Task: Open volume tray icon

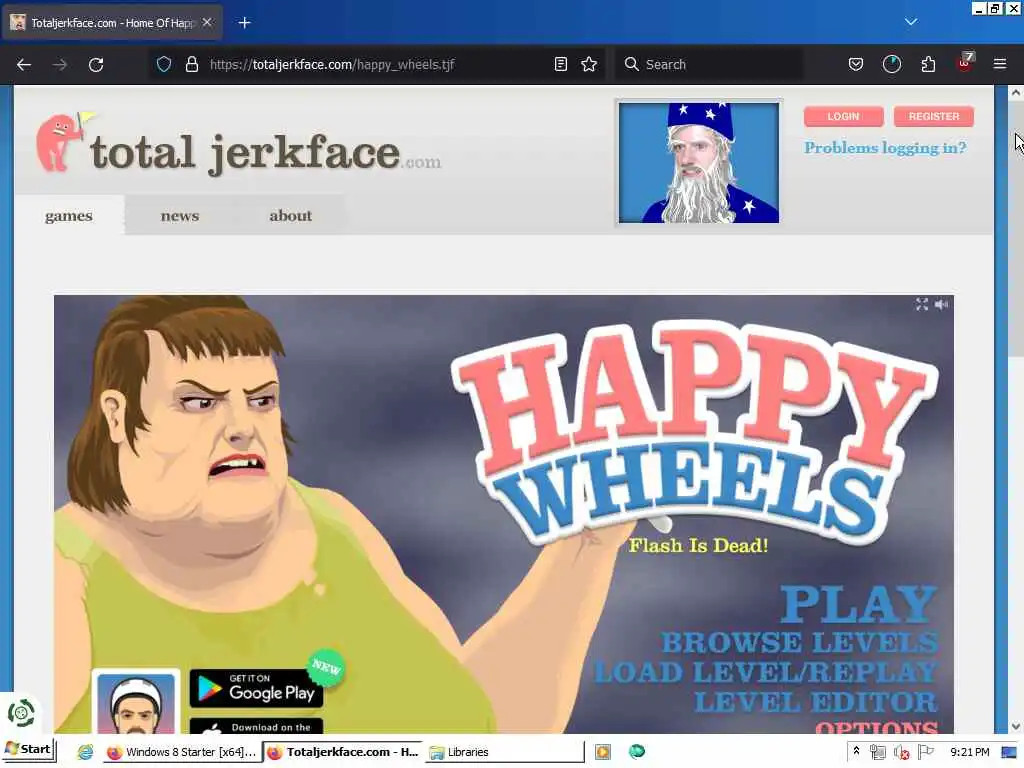Action: (901, 752)
